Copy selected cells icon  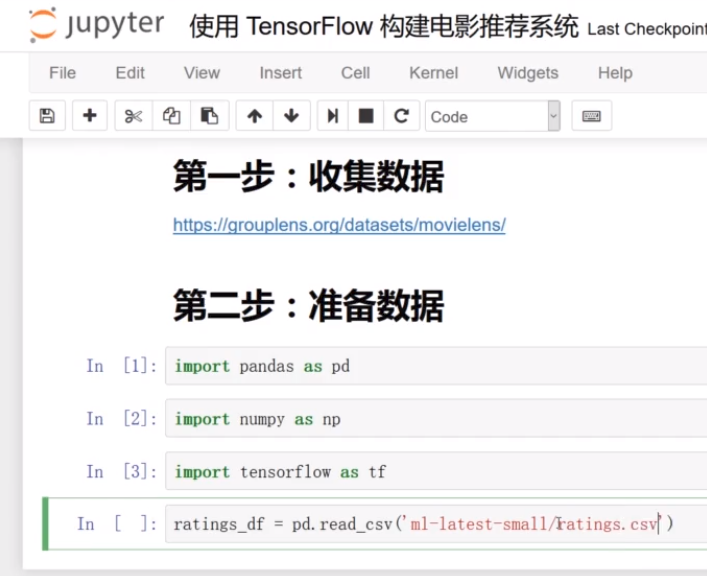[171, 116]
